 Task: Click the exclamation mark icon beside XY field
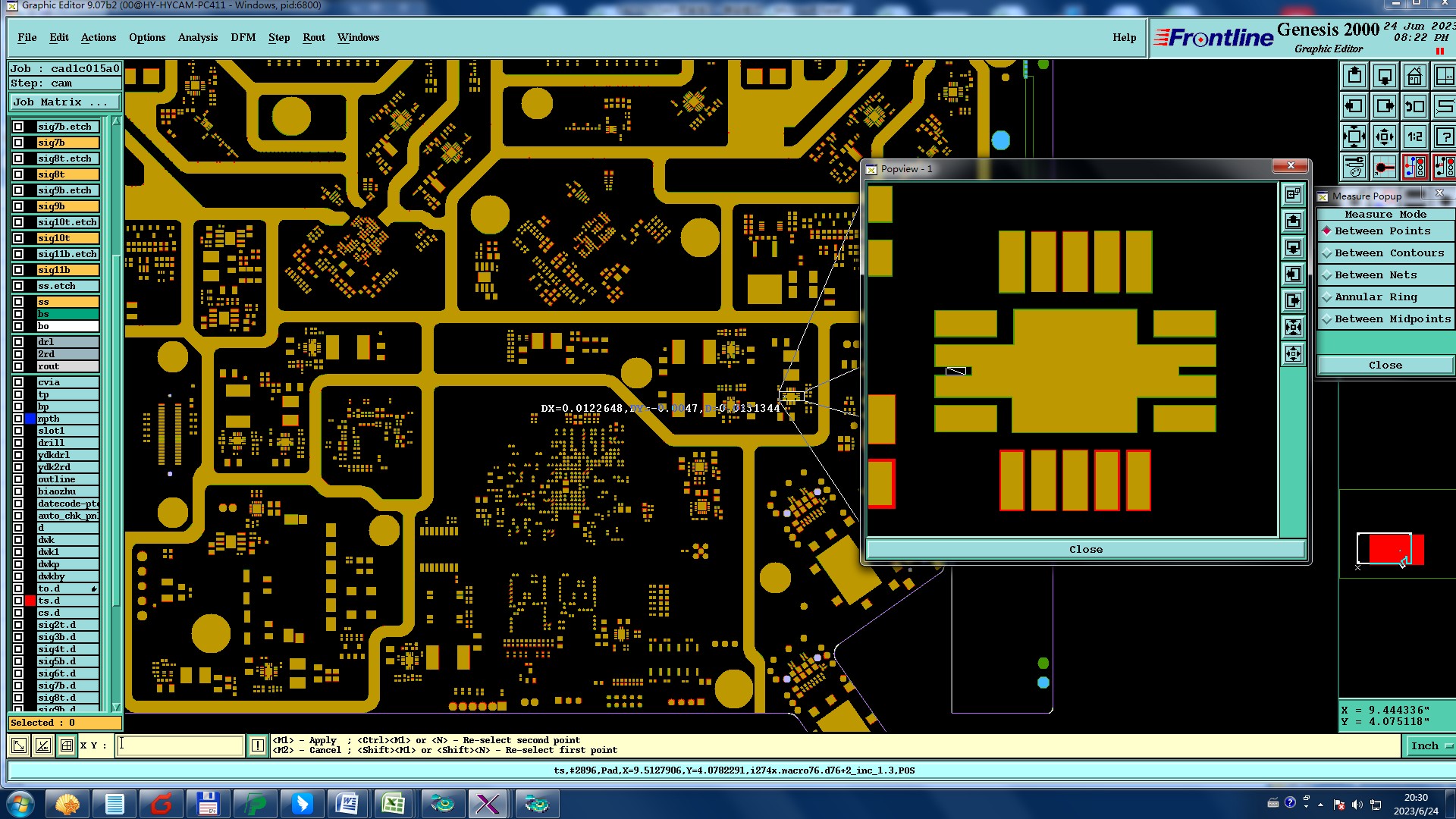click(258, 745)
